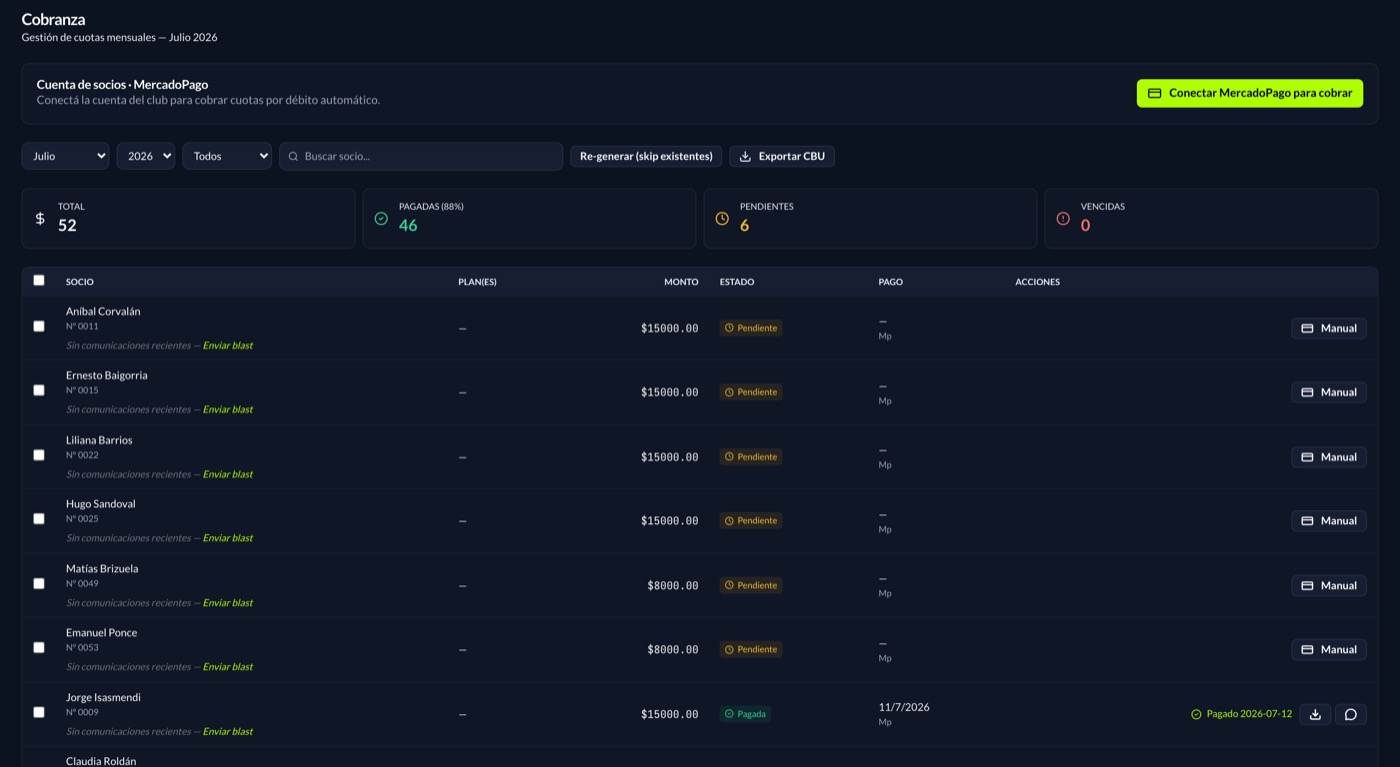Click Manual button for Liliana Barrios
This screenshot has height=767, width=1400.
pyautogui.click(x=1329, y=457)
